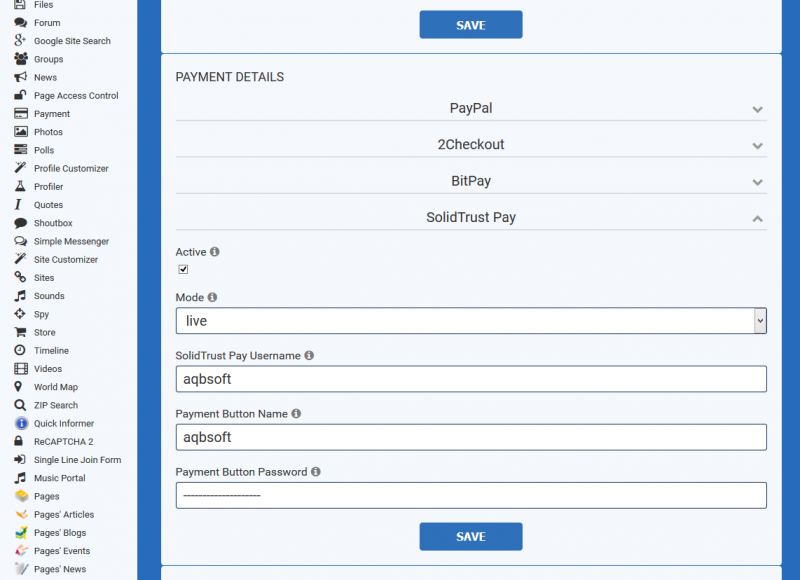800x580 pixels.
Task: Open the Shoutbox sidebar link
Action: (x=53, y=223)
